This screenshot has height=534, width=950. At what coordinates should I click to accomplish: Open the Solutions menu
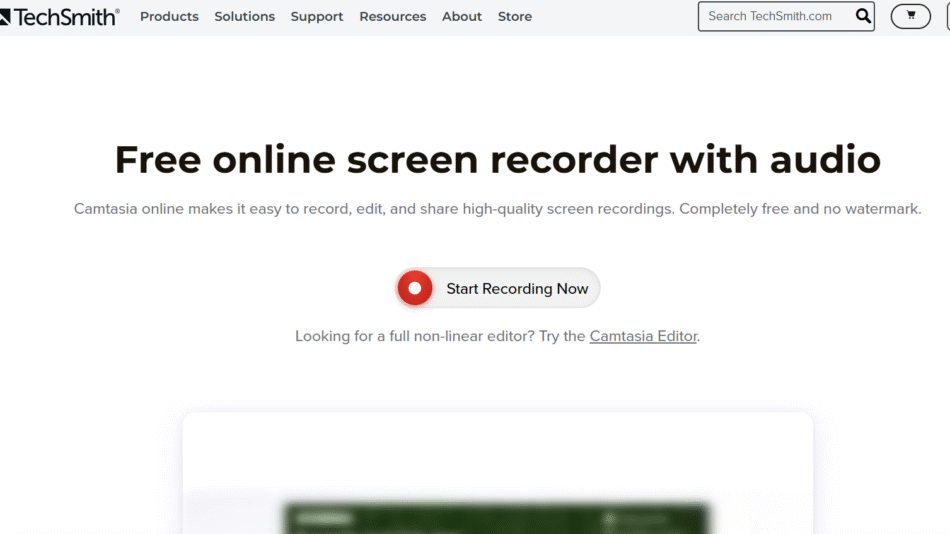click(x=244, y=16)
